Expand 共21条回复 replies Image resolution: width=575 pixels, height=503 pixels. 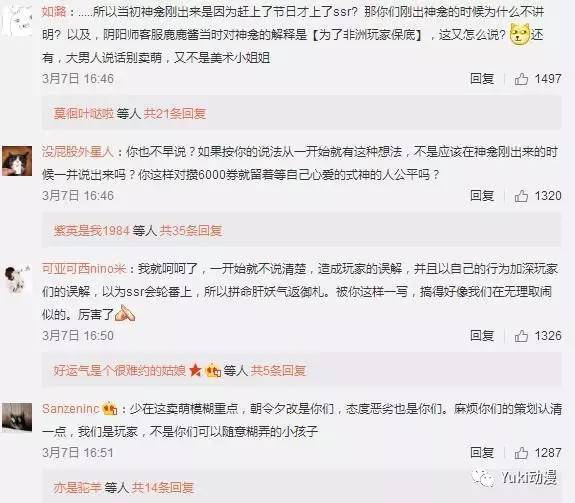pyautogui.click(x=175, y=114)
